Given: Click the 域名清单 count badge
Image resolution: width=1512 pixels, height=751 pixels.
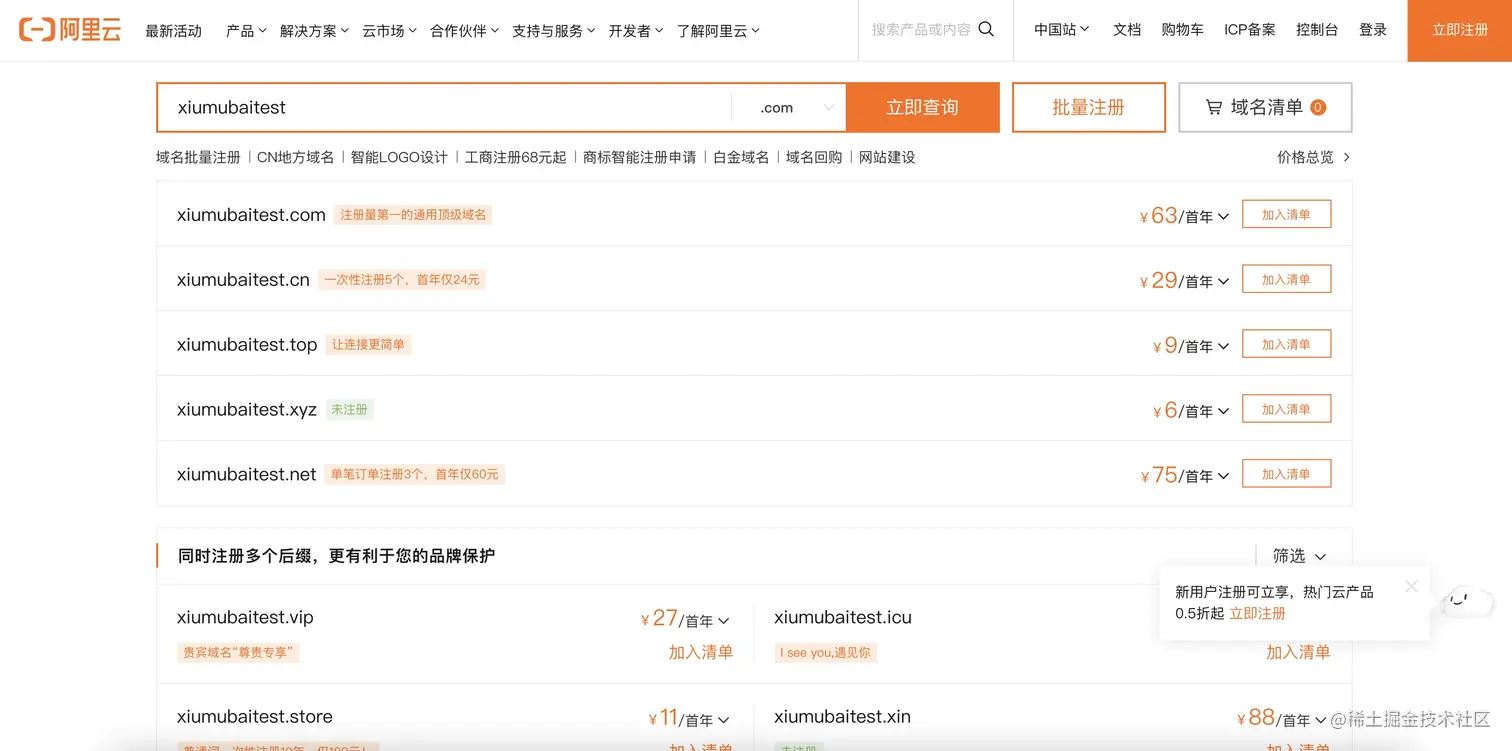Looking at the screenshot, I should (x=1318, y=107).
